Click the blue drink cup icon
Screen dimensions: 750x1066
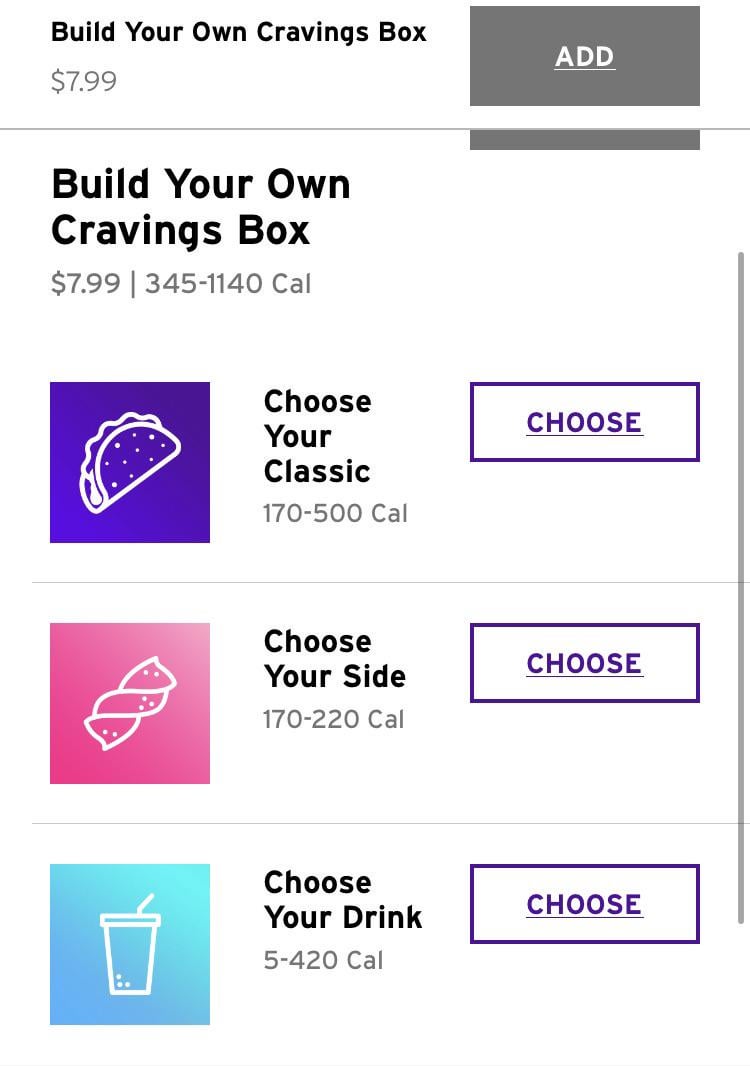point(130,944)
